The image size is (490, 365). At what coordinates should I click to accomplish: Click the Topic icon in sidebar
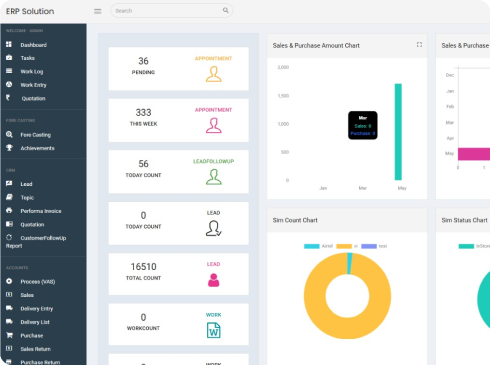tap(9, 197)
